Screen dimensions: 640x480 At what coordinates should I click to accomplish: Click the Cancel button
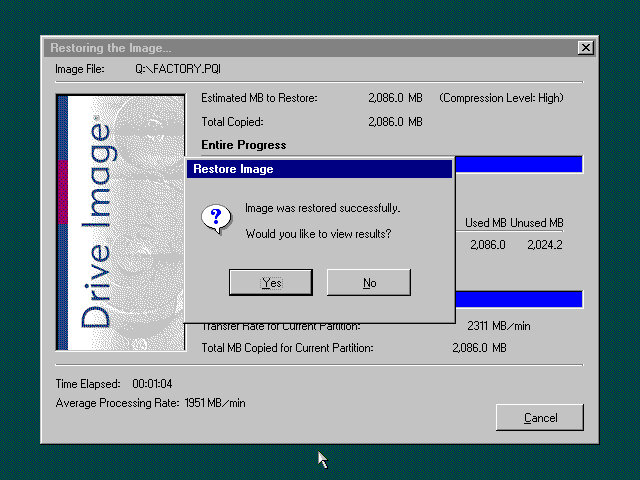(539, 418)
